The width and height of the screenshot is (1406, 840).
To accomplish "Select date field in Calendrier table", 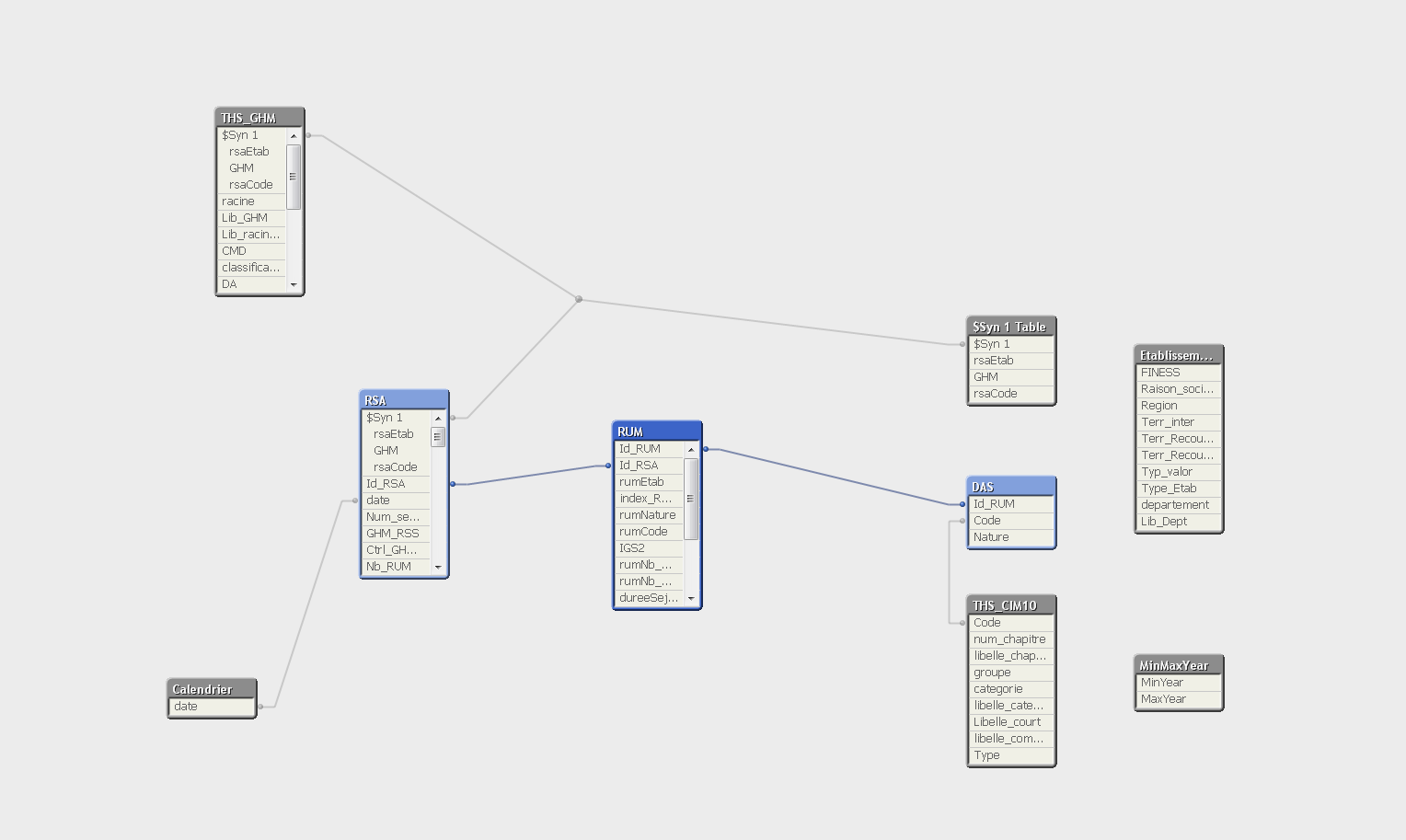I will [212, 707].
